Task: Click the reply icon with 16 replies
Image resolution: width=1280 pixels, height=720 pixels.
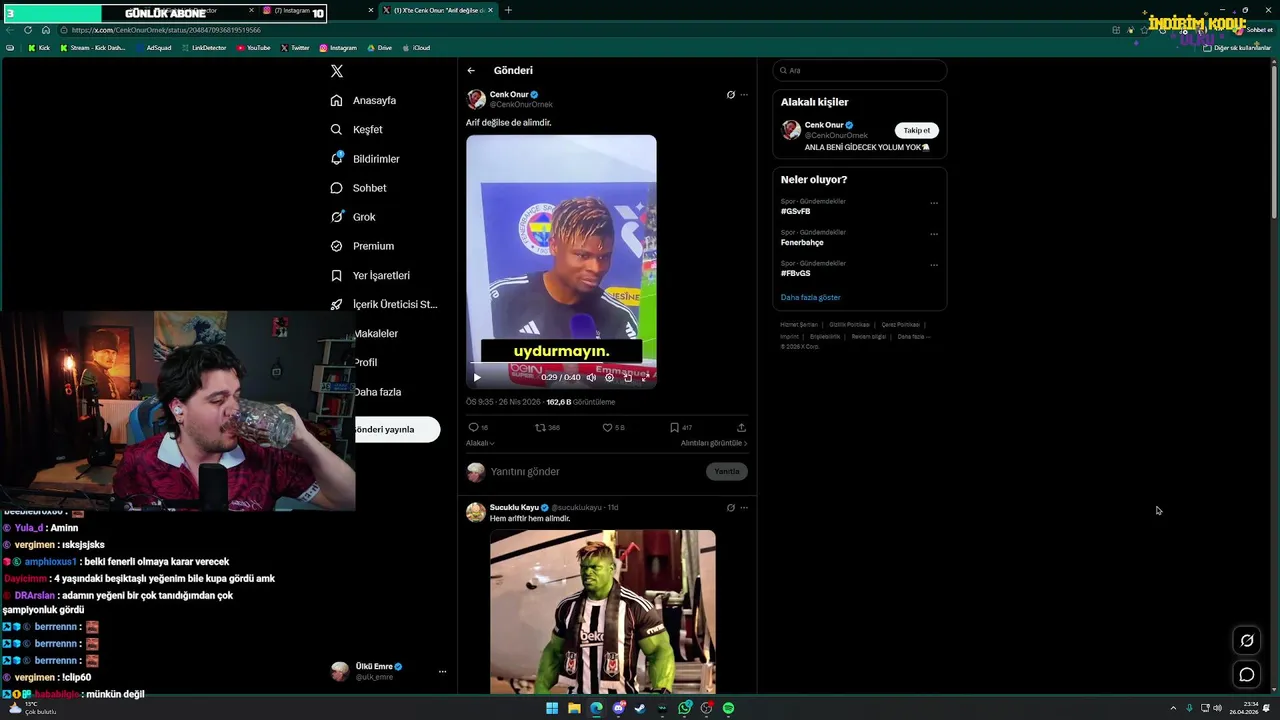Action: tap(474, 427)
